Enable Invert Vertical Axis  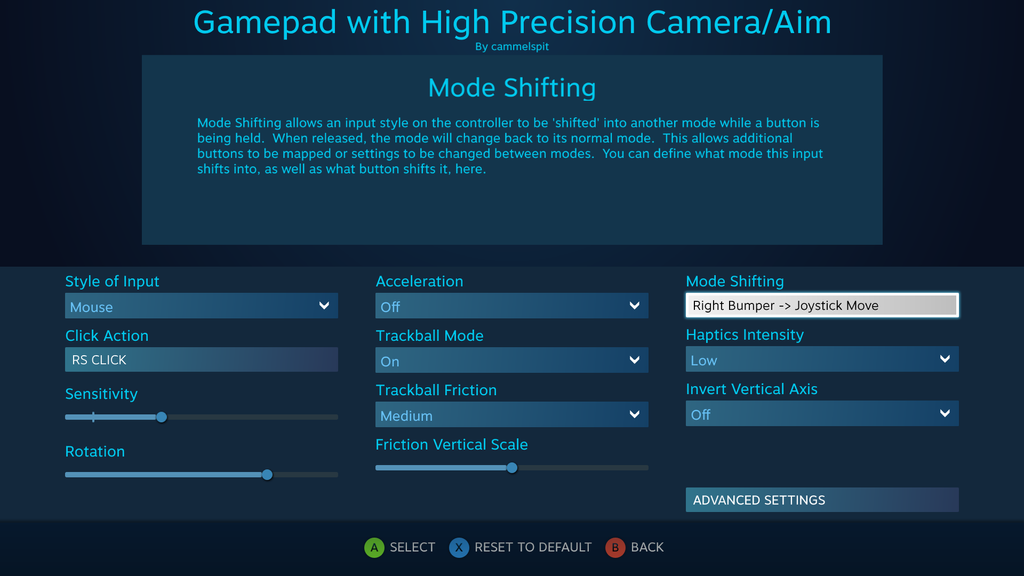pyautogui.click(x=822, y=413)
